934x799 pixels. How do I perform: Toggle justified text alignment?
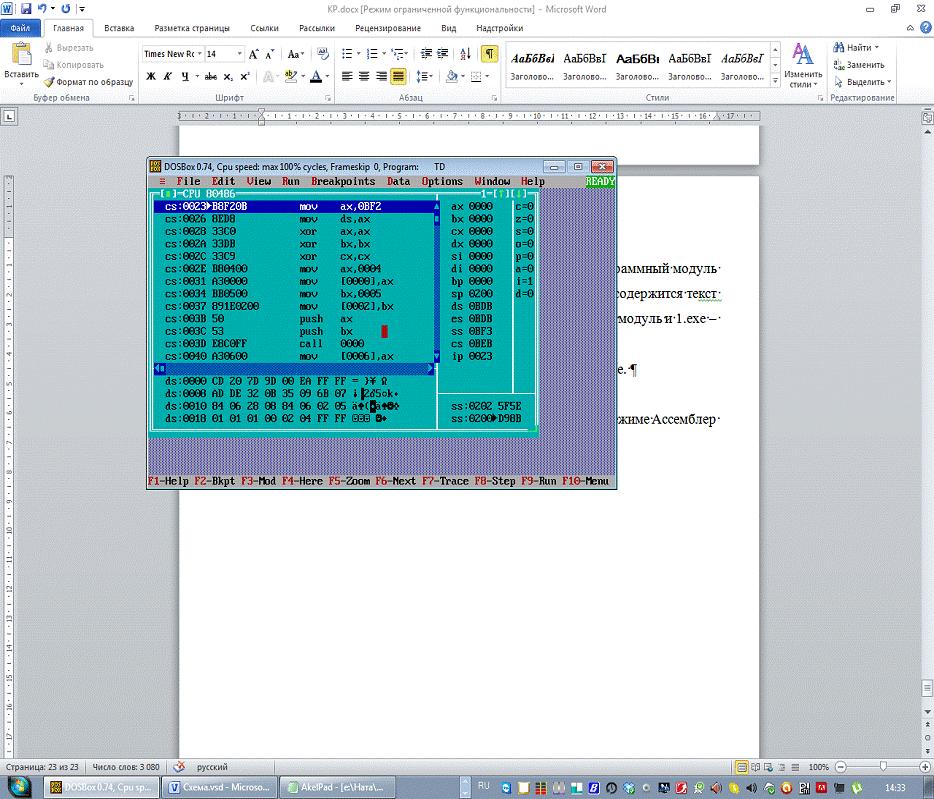(398, 76)
